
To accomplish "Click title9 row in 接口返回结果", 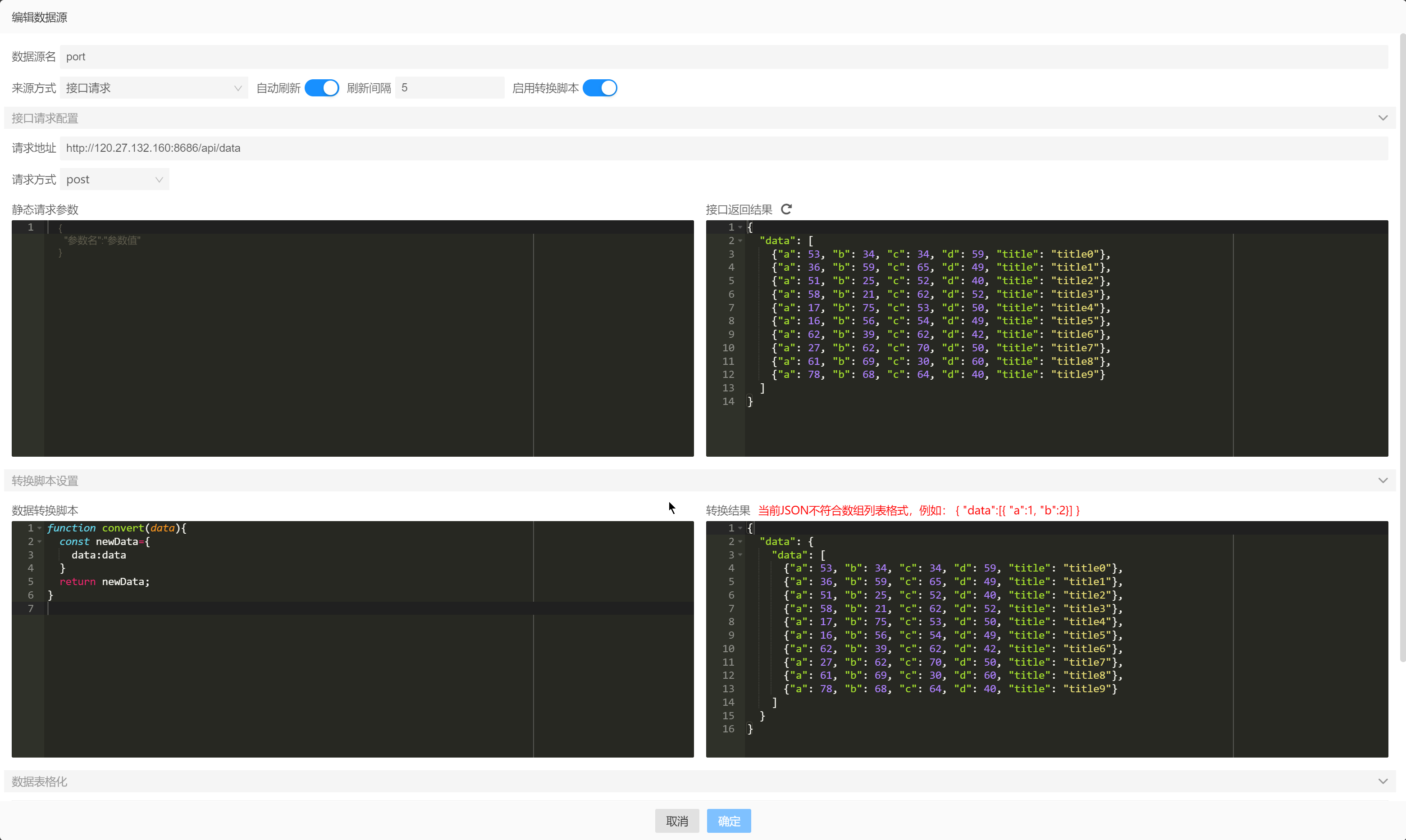I will [938, 374].
